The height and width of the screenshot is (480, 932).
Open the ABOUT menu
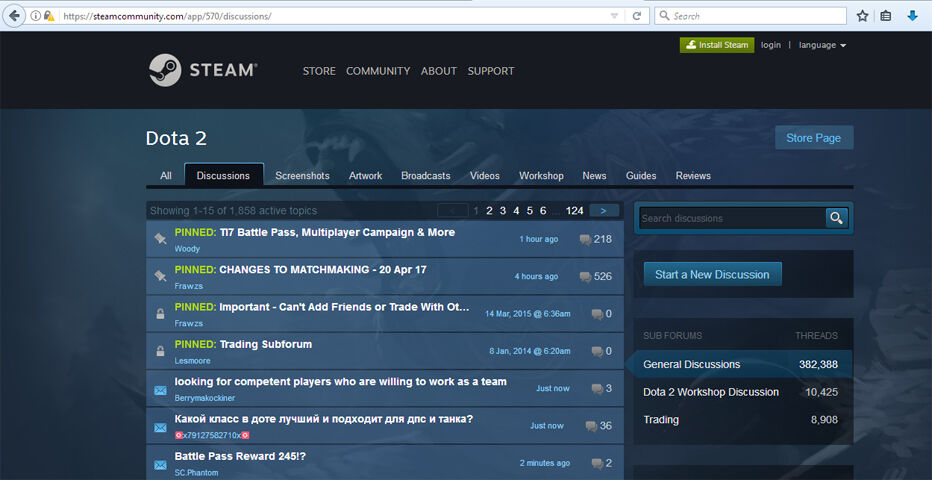click(439, 71)
